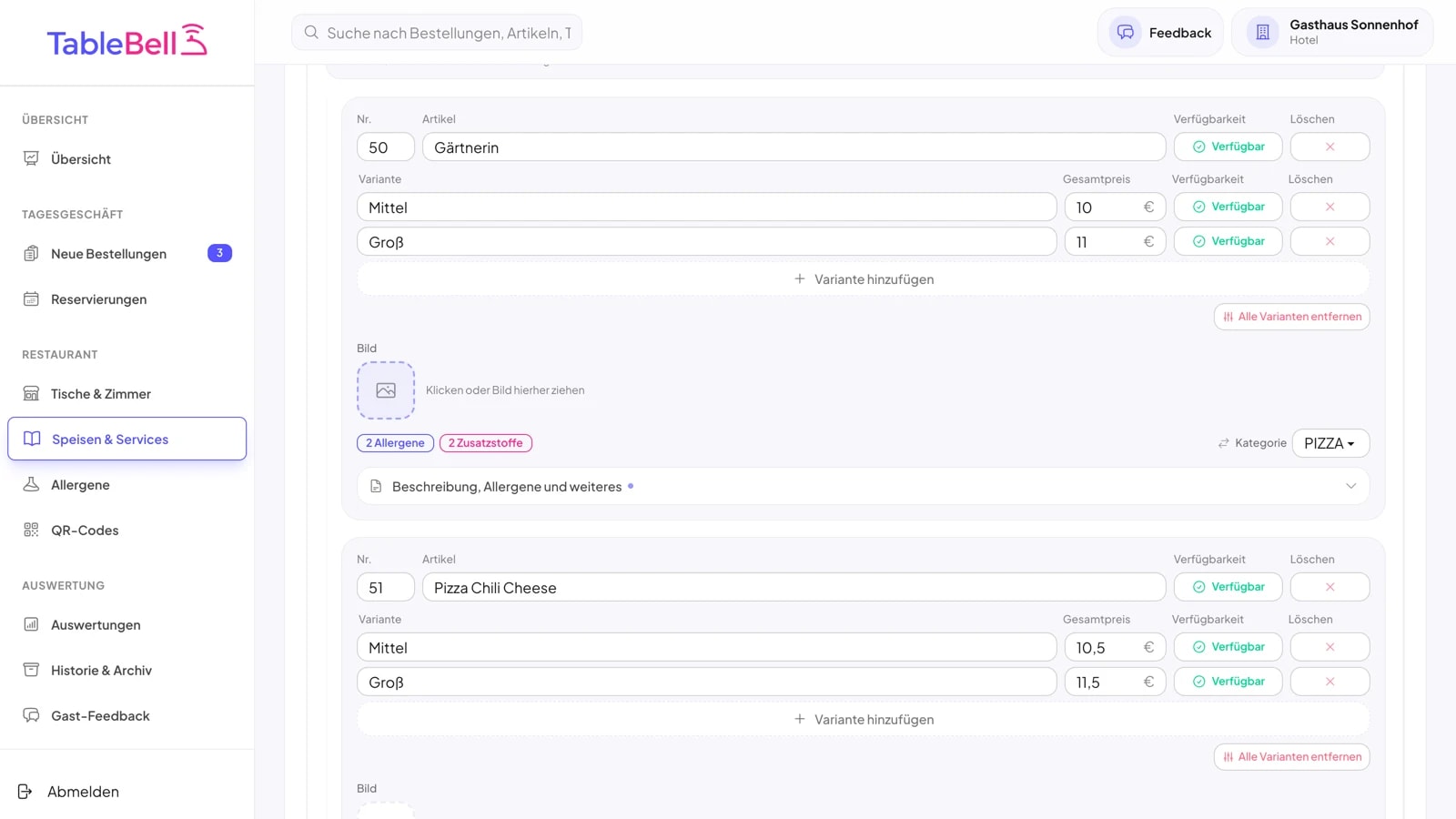
Task: Toggle availability of Gärtnerin Groß variant
Action: click(x=1228, y=241)
